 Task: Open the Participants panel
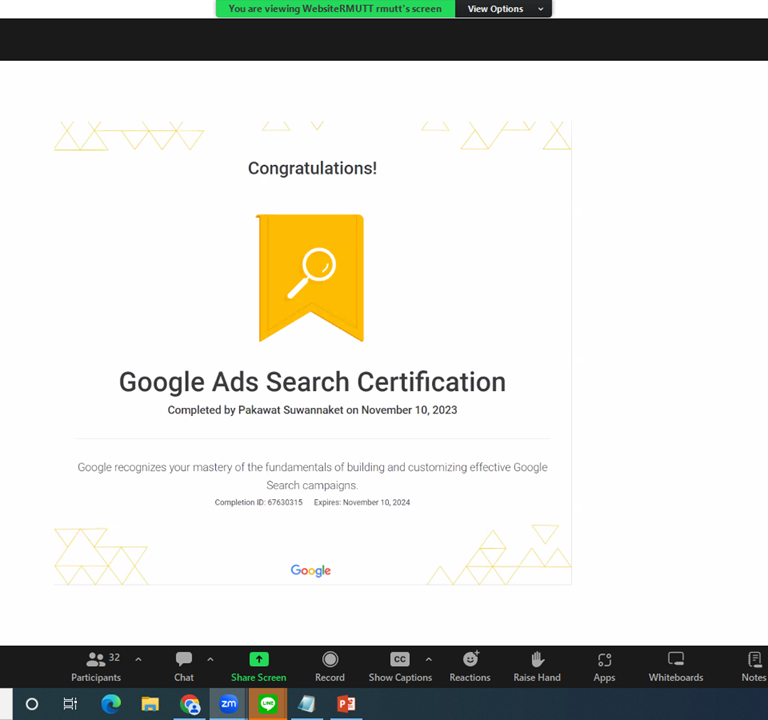[x=96, y=667]
